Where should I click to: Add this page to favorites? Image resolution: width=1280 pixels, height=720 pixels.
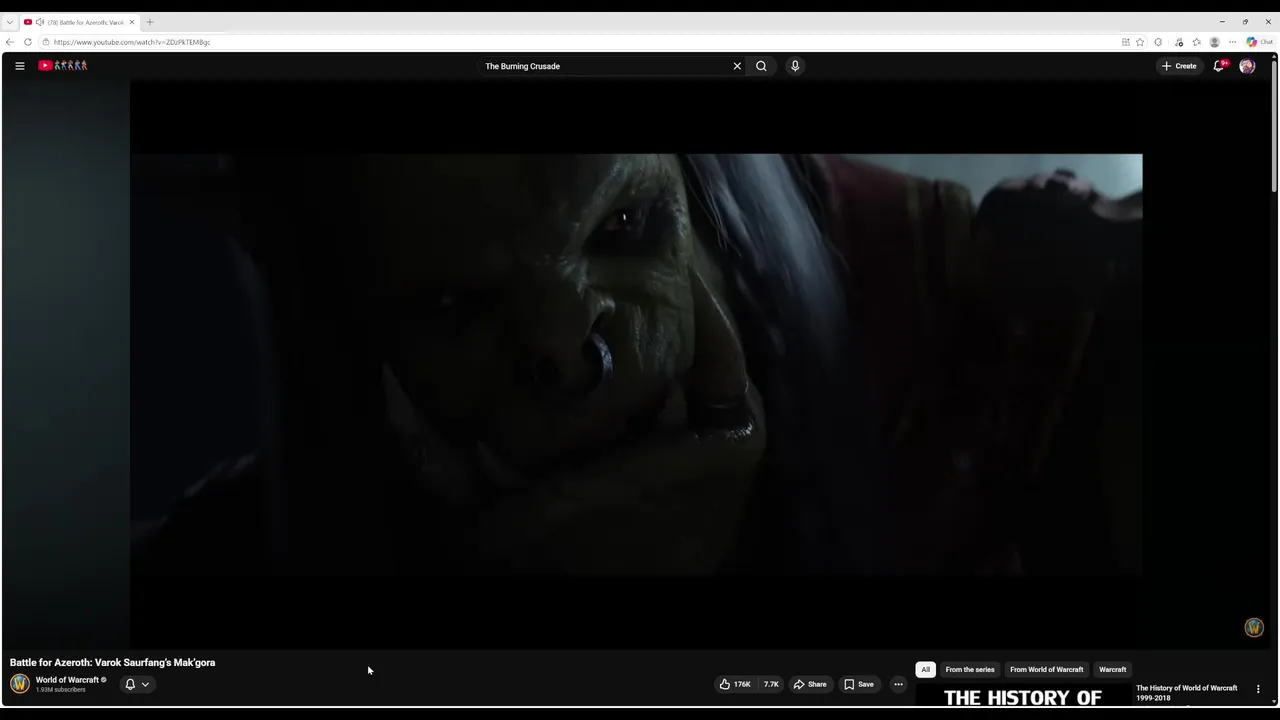[1140, 42]
